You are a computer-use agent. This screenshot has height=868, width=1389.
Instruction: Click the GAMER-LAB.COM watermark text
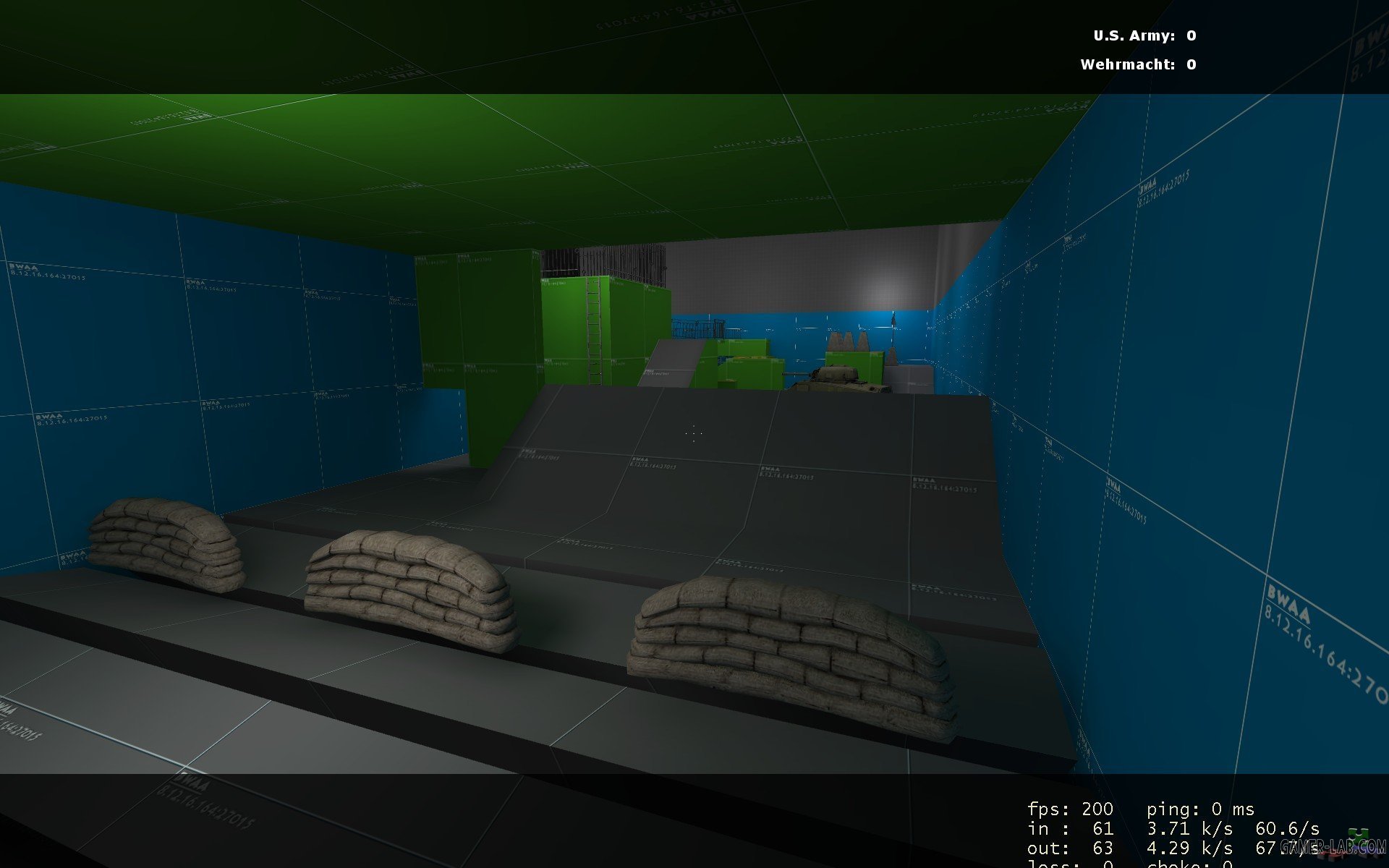pyautogui.click(x=1333, y=846)
